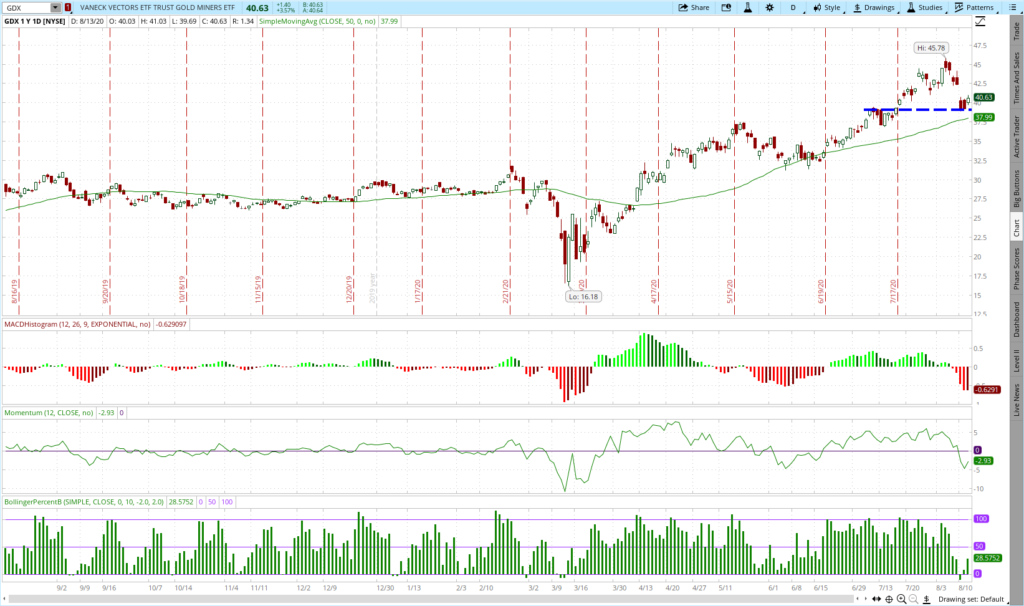Screen dimensions: 1024x606
Task: Open the Studies dropdown menu
Action: (x=925, y=8)
